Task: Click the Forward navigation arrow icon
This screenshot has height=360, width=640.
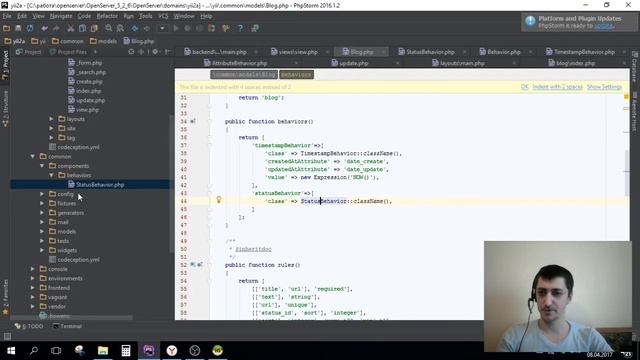Action: pyautogui.click(x=147, y=28)
